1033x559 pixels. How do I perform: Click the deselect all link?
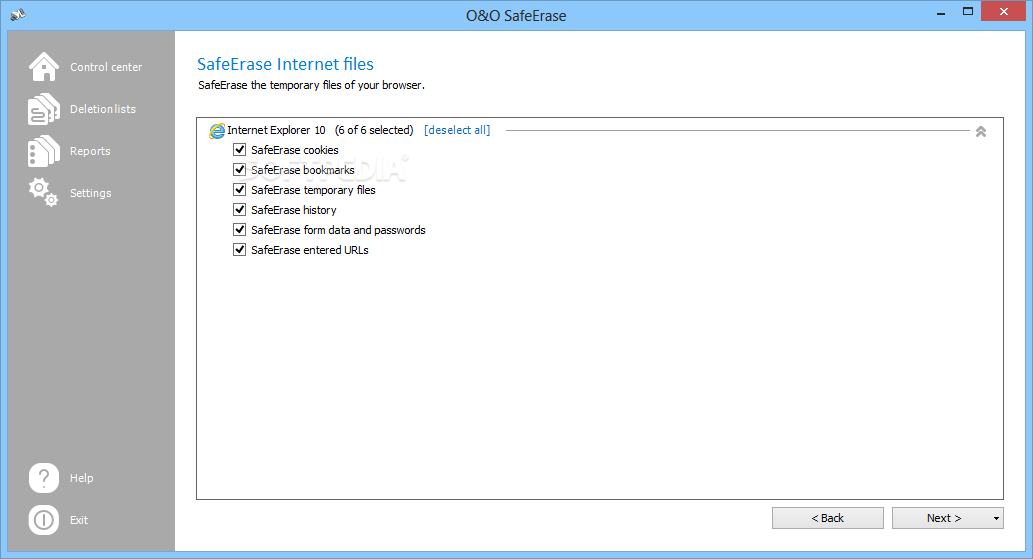tap(457, 130)
